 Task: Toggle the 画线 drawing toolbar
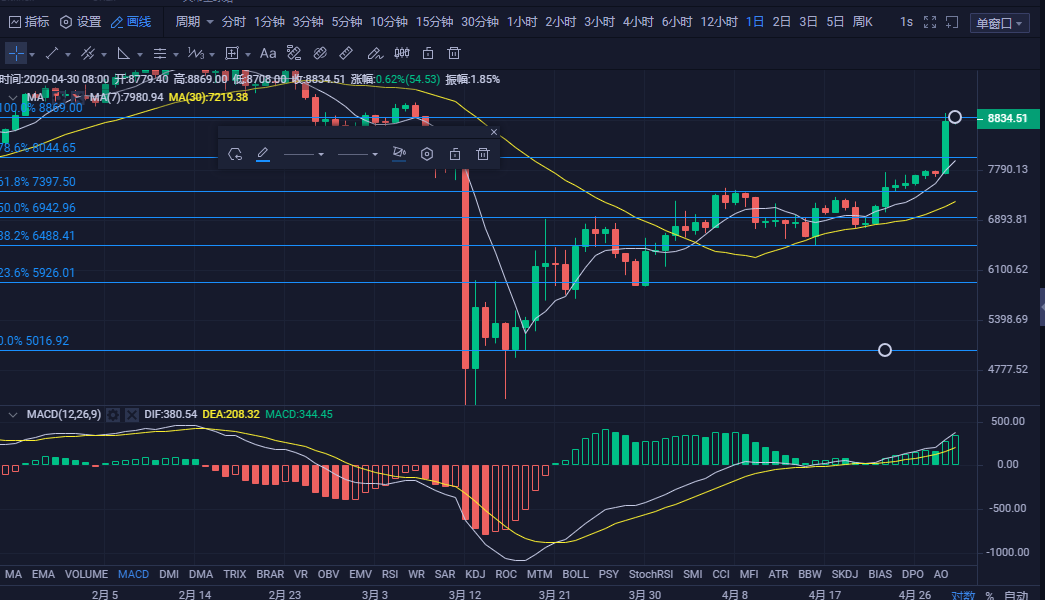point(131,22)
